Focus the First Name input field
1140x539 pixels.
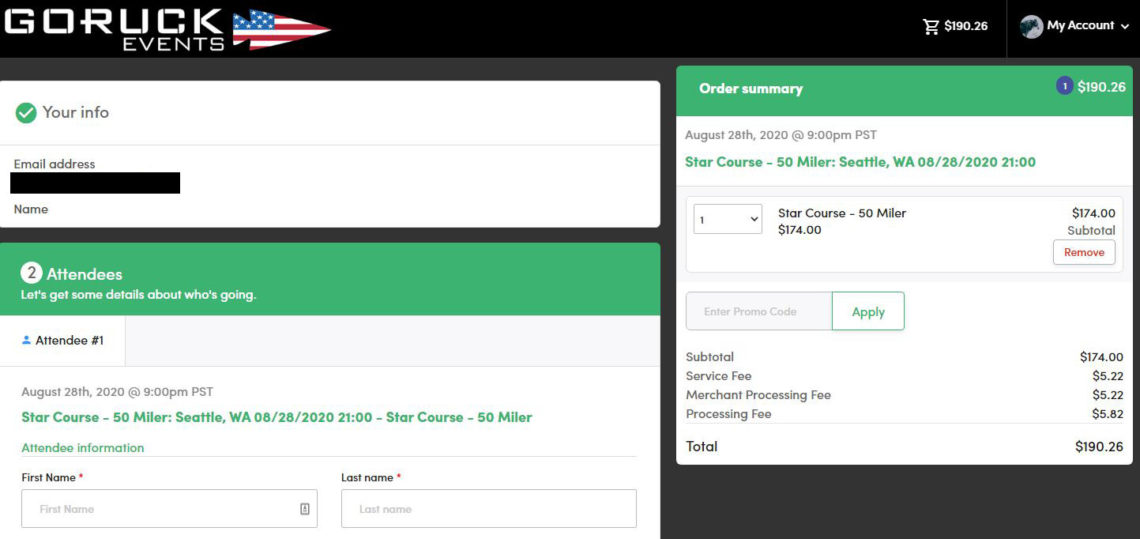point(169,508)
